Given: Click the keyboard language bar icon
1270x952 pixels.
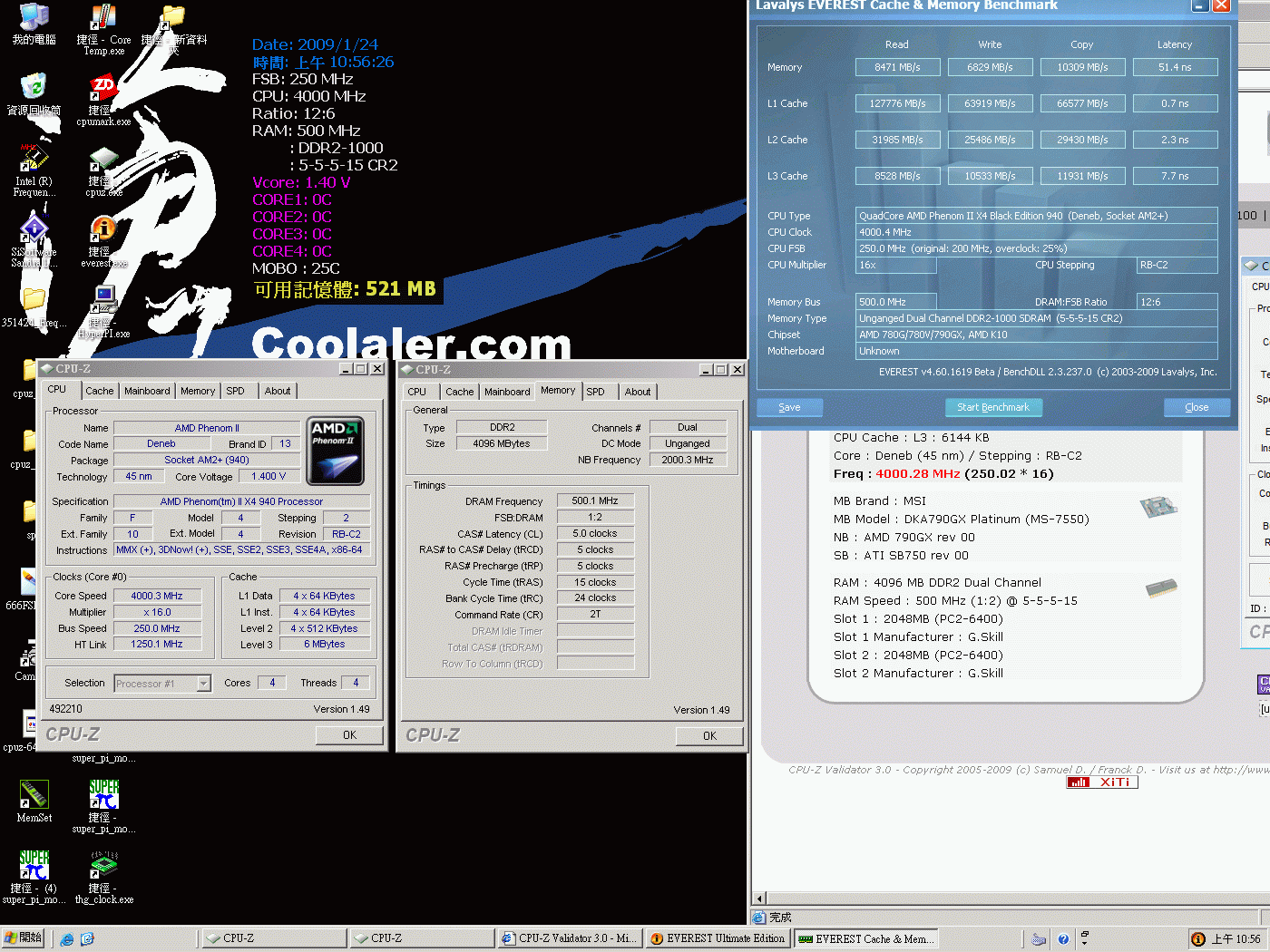Looking at the screenshot, I should tap(1039, 939).
